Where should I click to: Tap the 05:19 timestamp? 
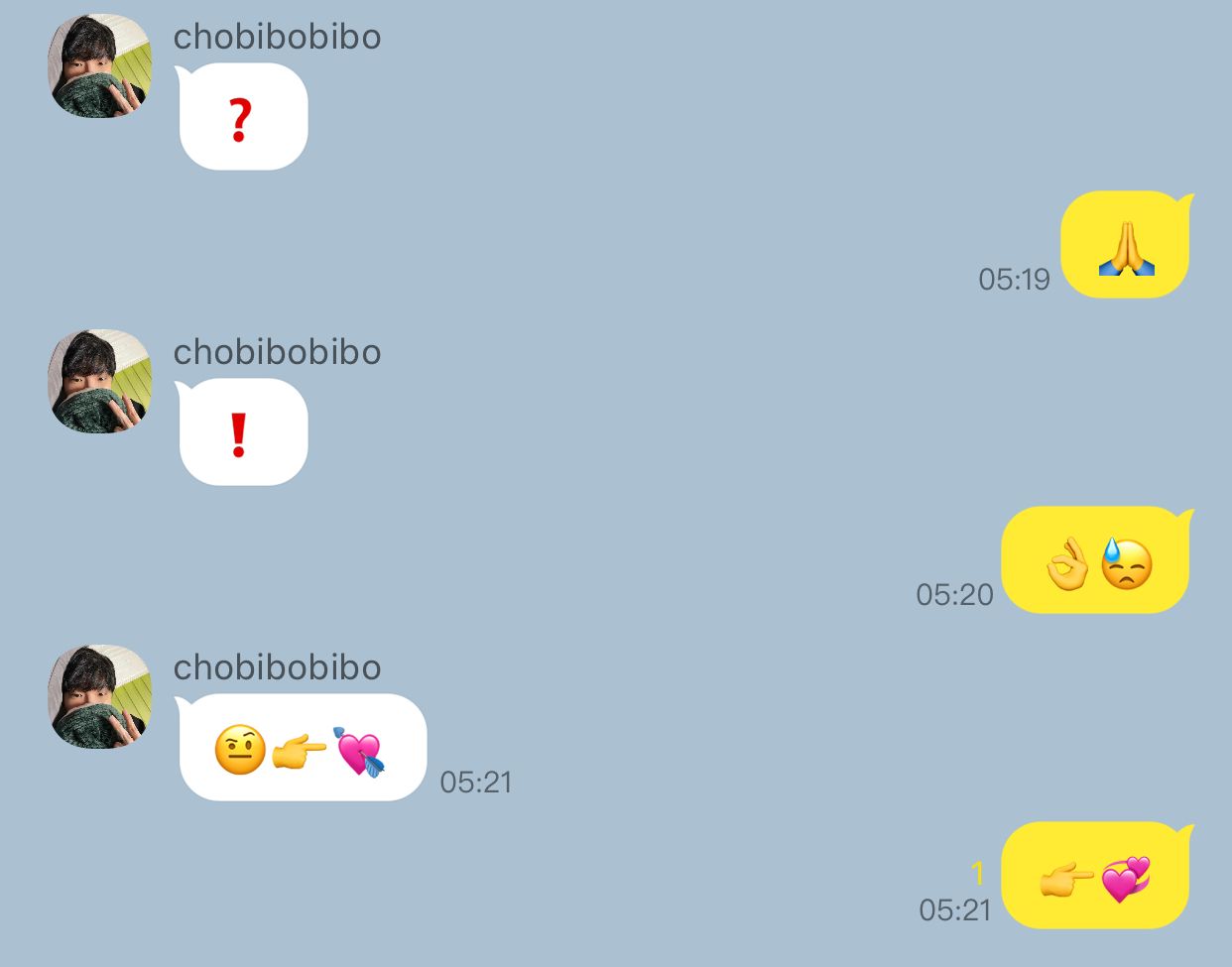(x=1014, y=280)
